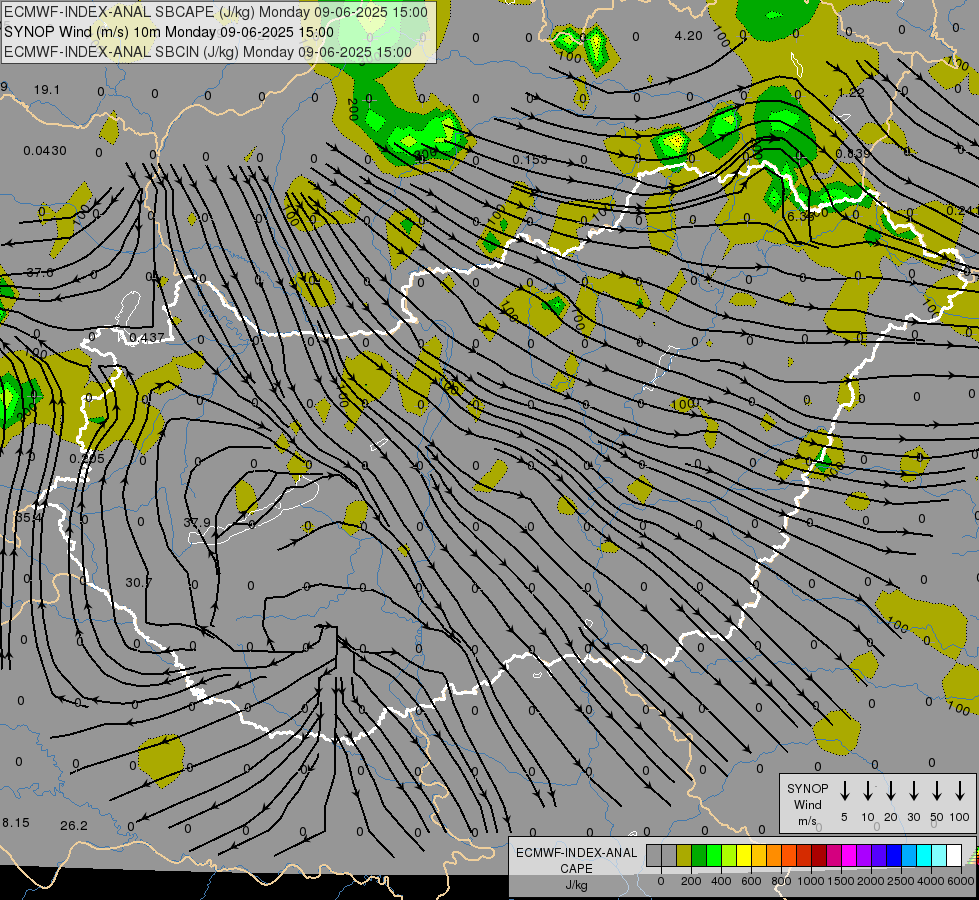Click the SBCIN title line
The height and width of the screenshot is (900, 979).
[x=207, y=52]
